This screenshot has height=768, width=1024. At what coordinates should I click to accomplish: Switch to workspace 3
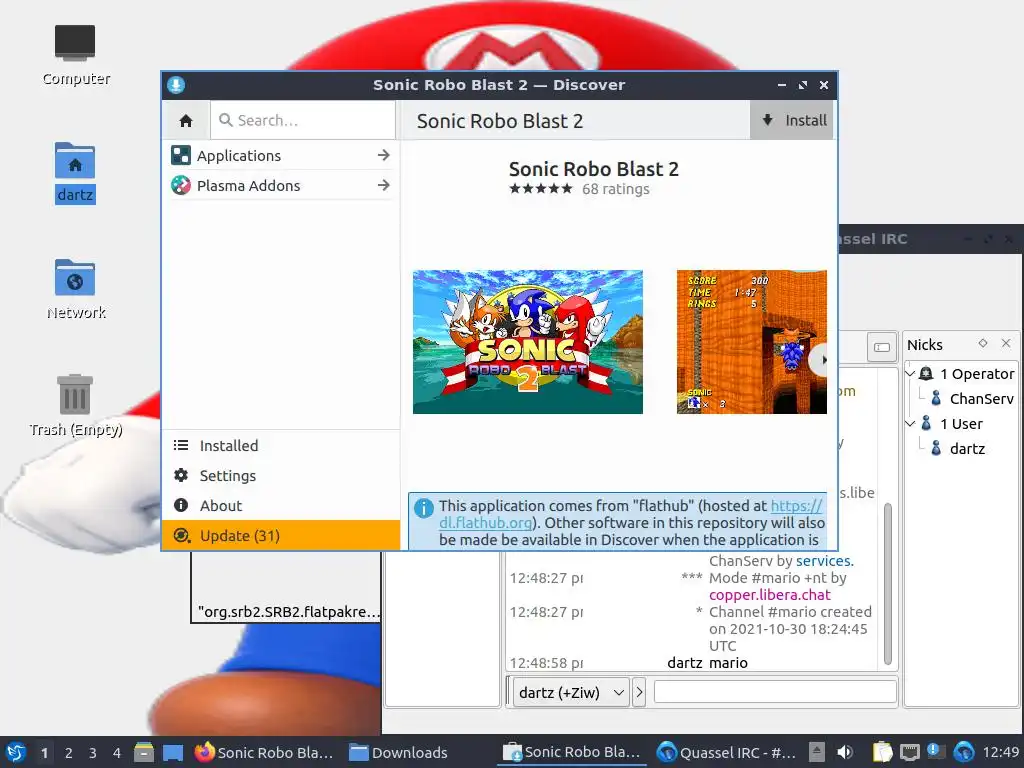tap(93, 753)
